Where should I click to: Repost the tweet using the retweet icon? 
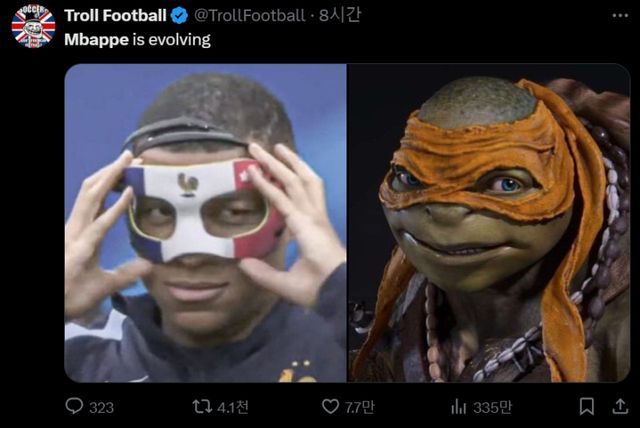pyautogui.click(x=202, y=407)
